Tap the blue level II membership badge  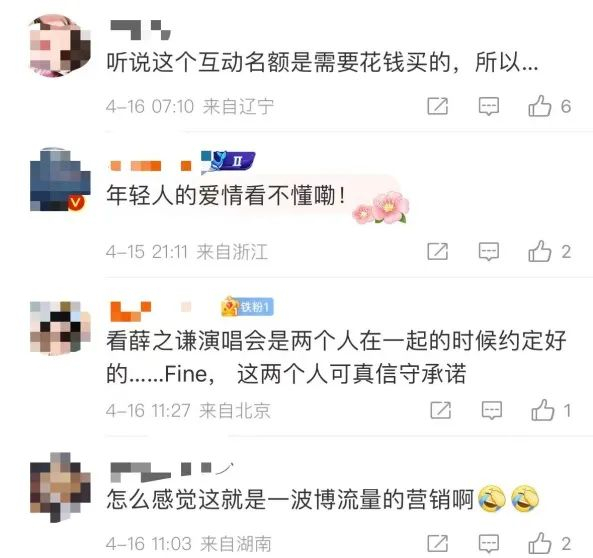click(x=228, y=162)
